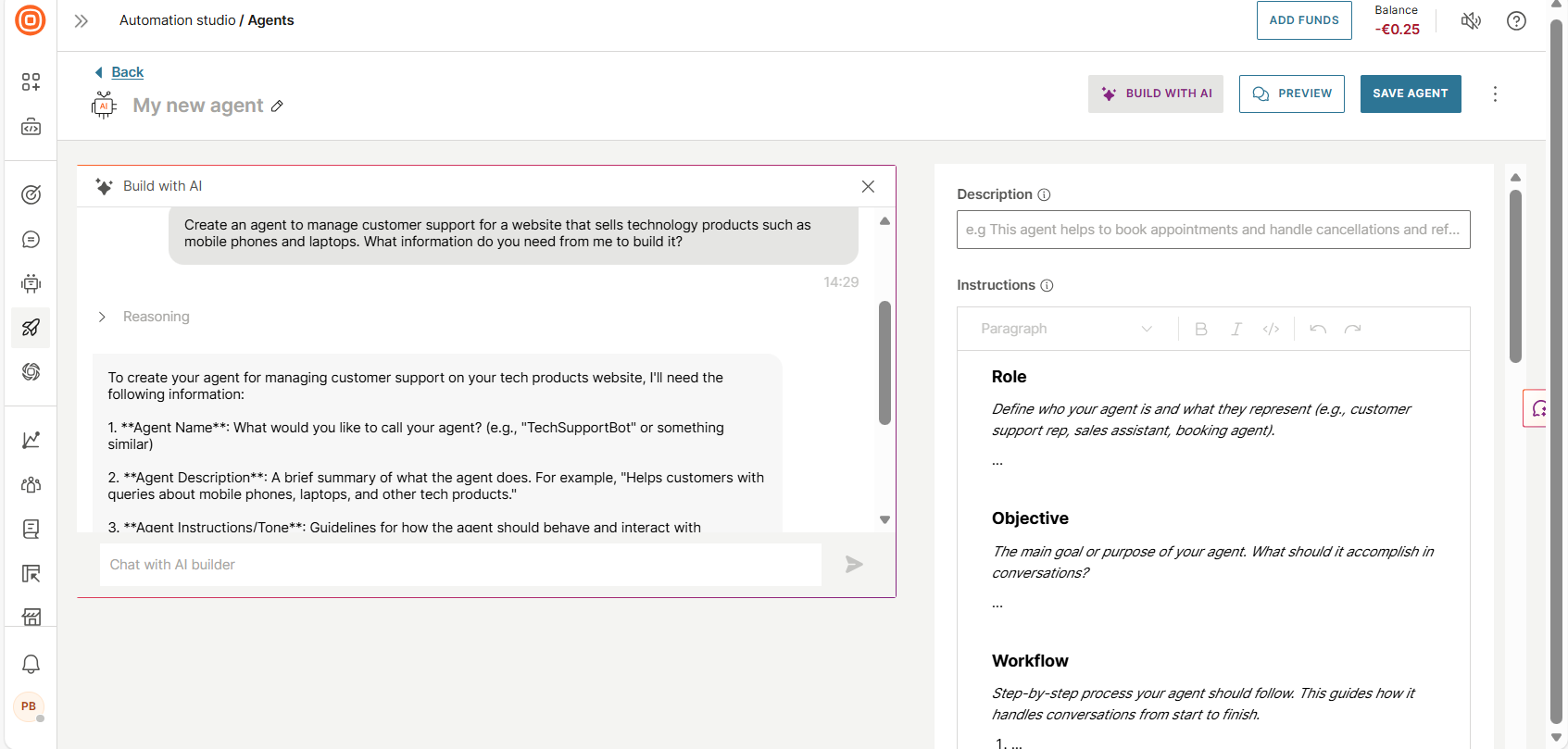
Task: Undo the last edit
Action: pyautogui.click(x=1318, y=329)
